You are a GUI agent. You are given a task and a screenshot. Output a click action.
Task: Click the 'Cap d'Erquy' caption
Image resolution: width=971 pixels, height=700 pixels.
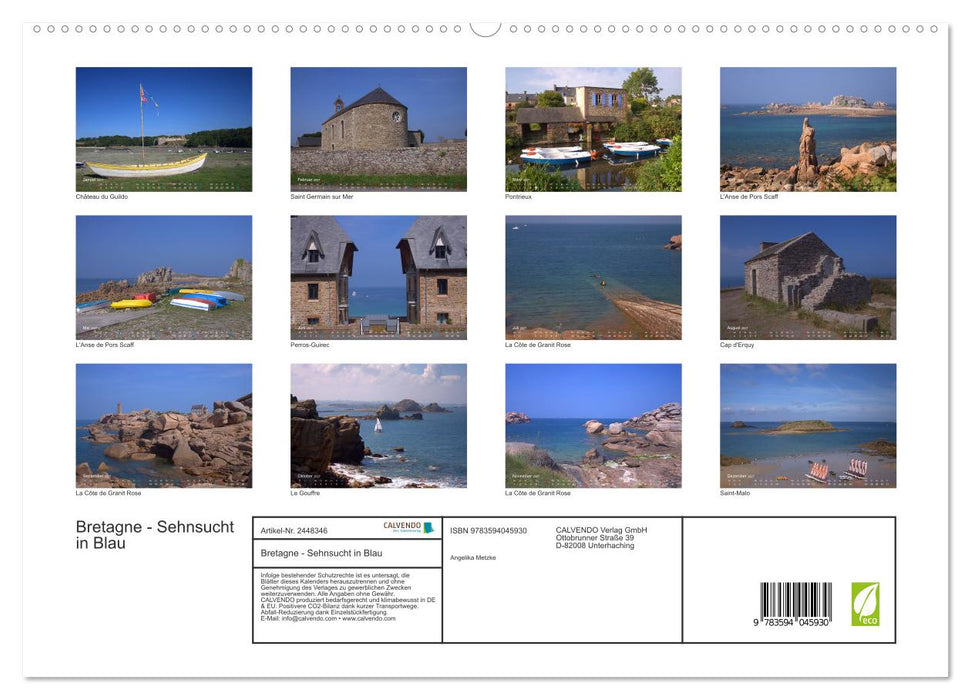click(737, 345)
